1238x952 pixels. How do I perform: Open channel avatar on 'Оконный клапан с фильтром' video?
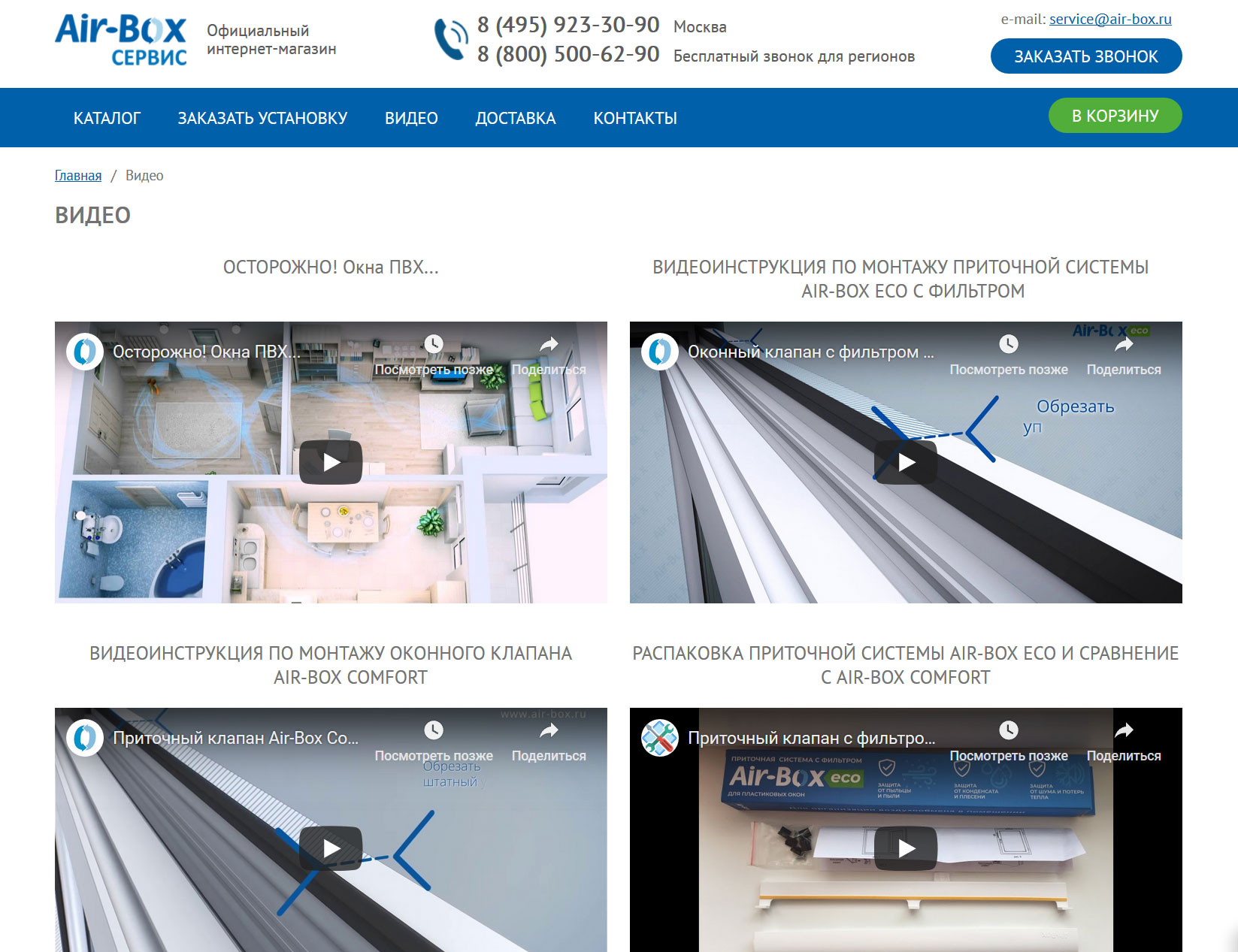click(660, 352)
